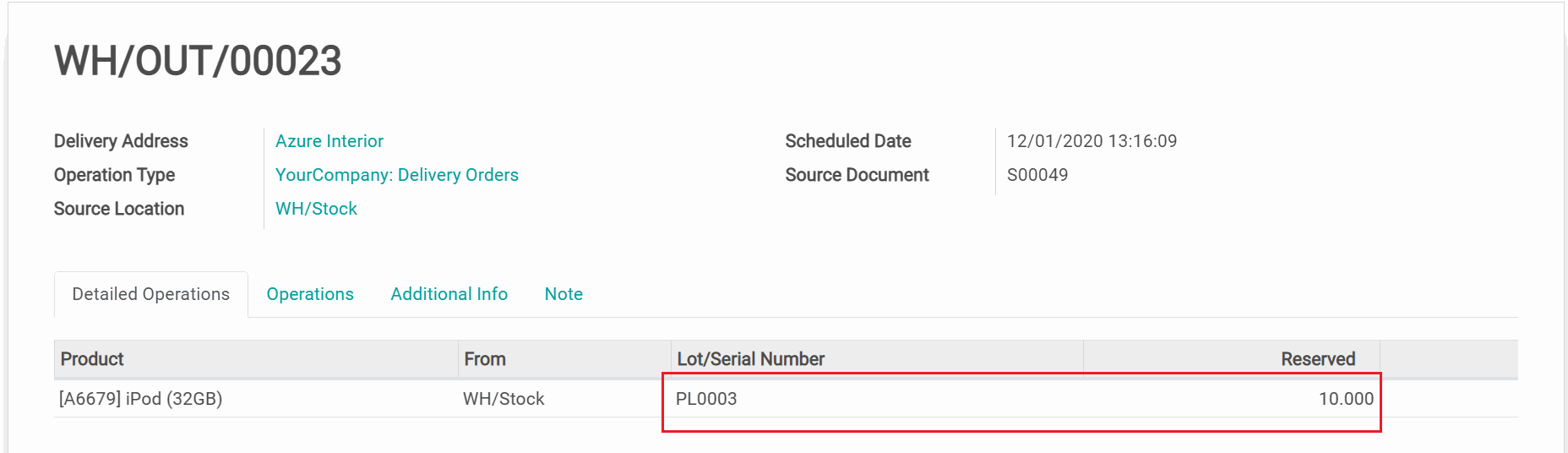Open the Additional Info tab
1568x453 pixels.
click(449, 294)
